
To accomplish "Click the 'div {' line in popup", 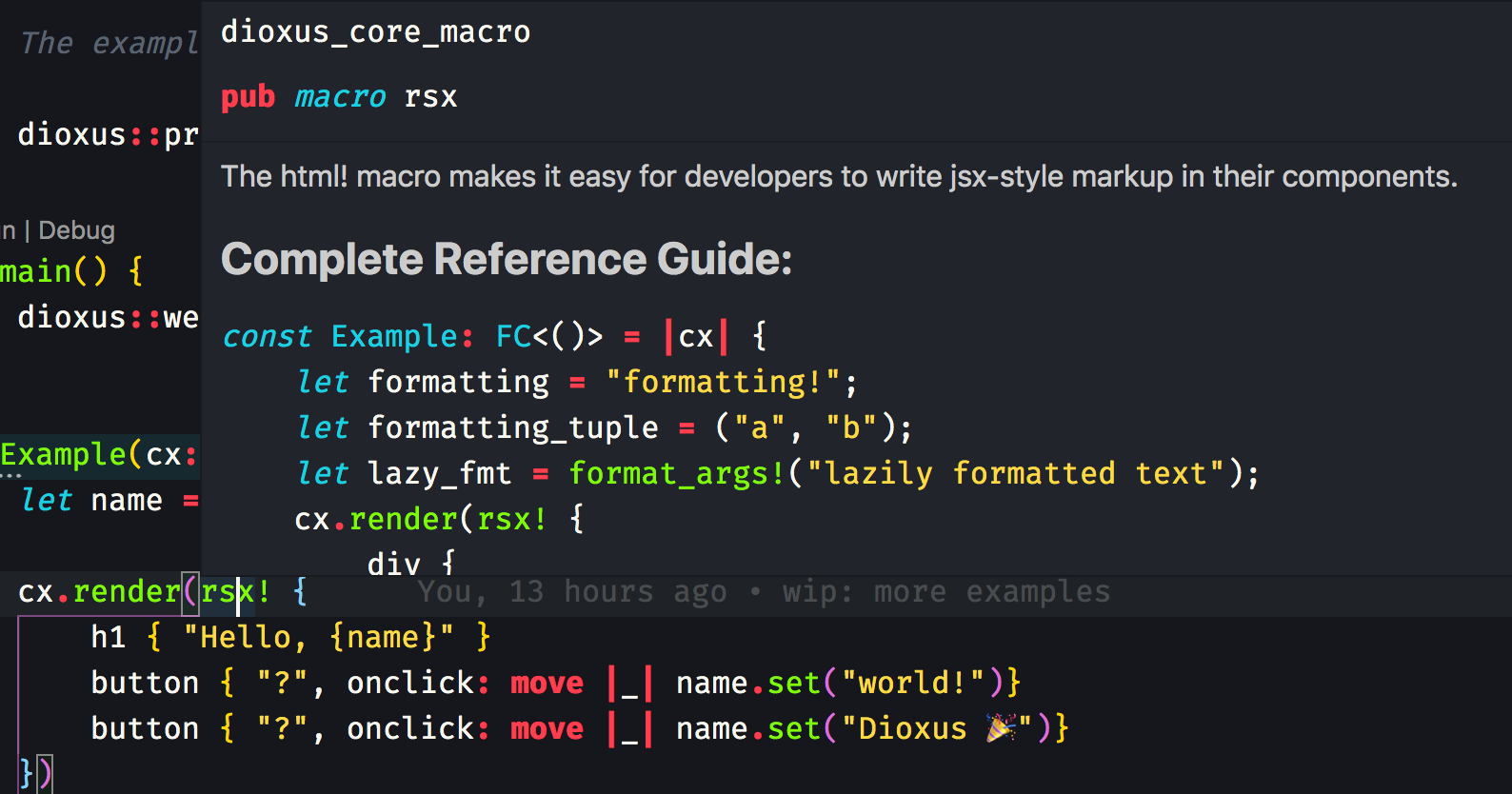I will 411,563.
